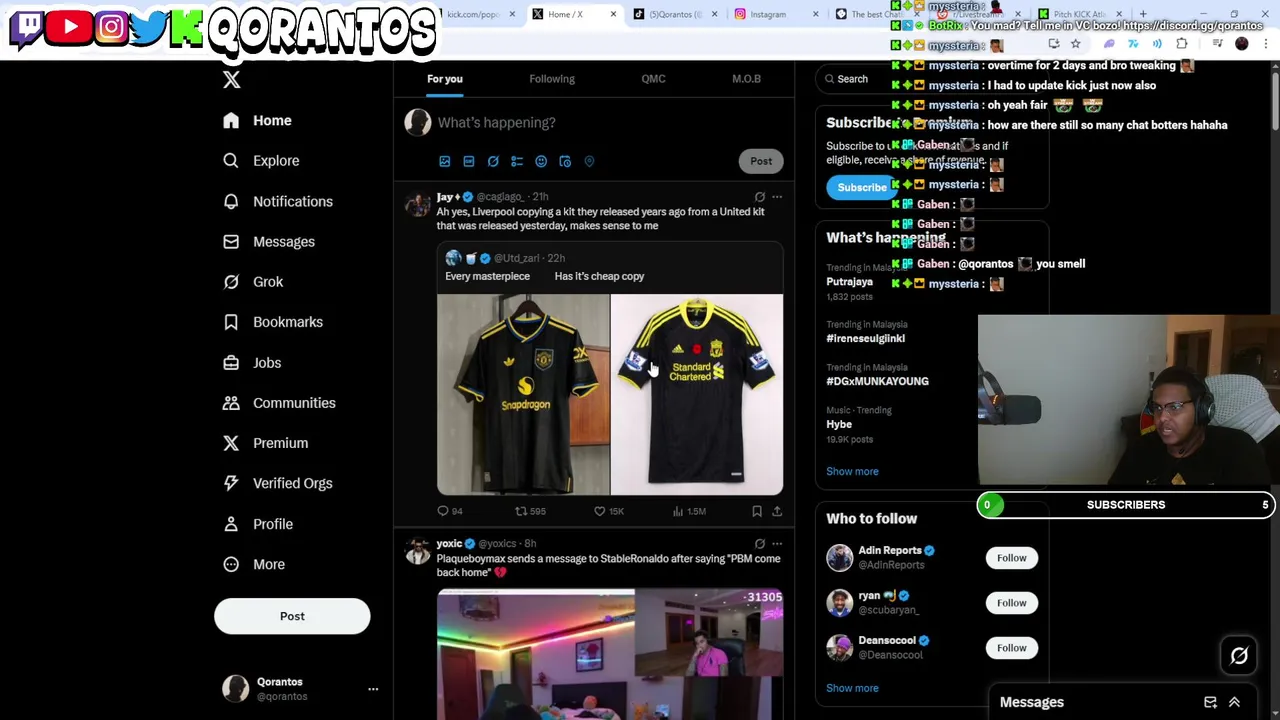Click the Post button in composer
The height and width of the screenshot is (720, 1280).
coord(761,161)
